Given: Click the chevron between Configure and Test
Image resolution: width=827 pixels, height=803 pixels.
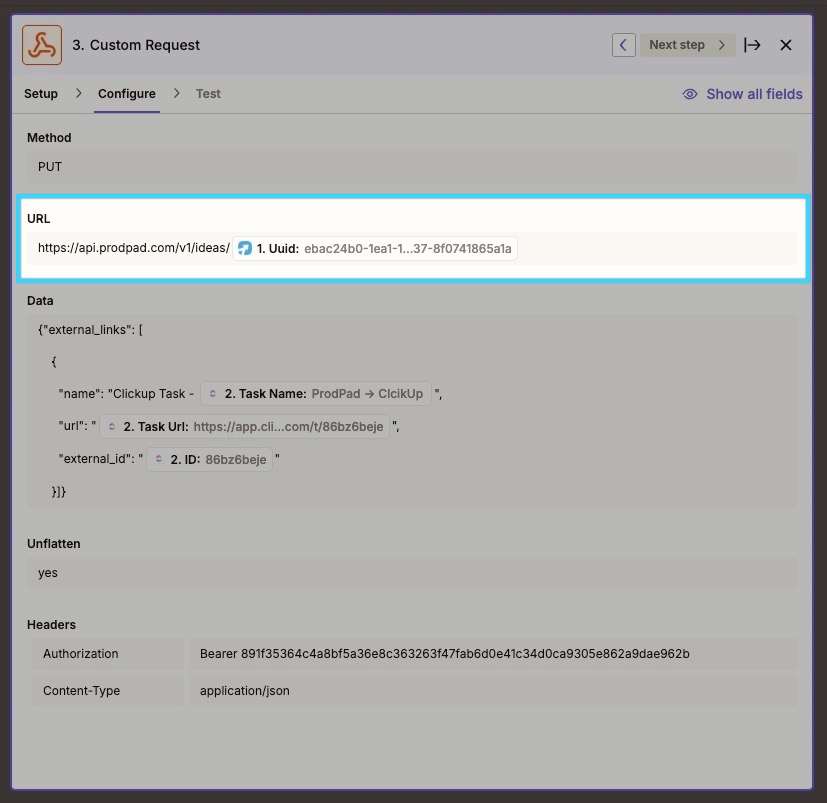Looking at the screenshot, I should [176, 93].
